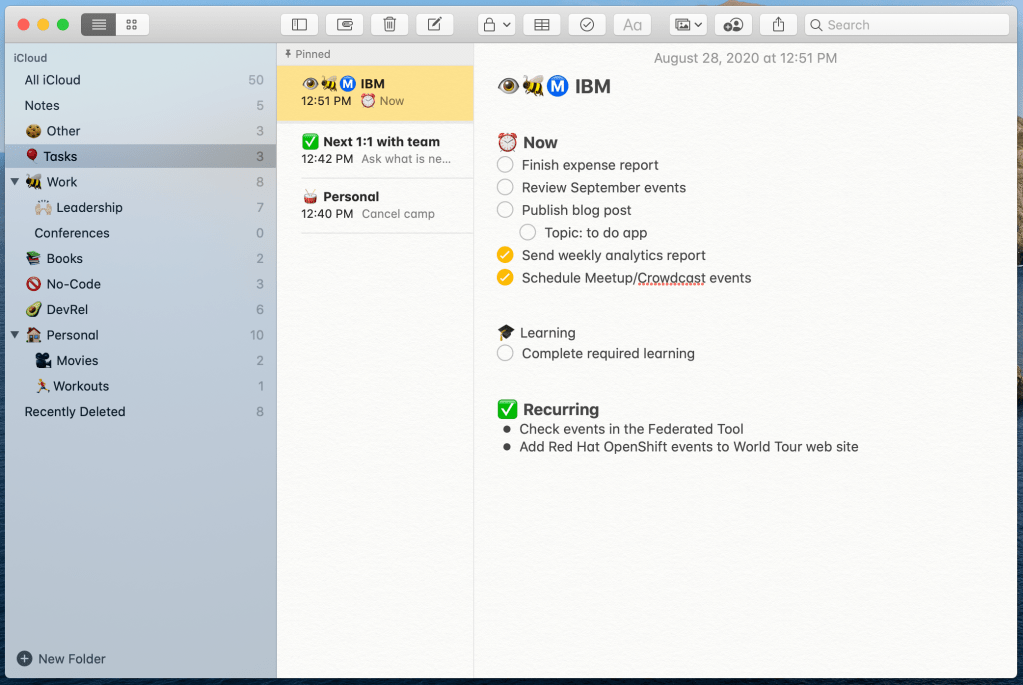Click New Folder button
The height and width of the screenshot is (685, 1023).
tap(61, 659)
